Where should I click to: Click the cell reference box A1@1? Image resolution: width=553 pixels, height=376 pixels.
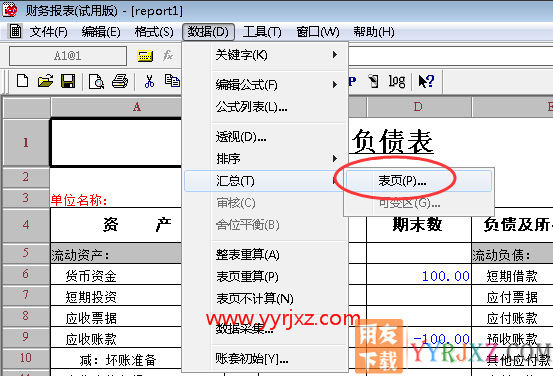[68, 56]
